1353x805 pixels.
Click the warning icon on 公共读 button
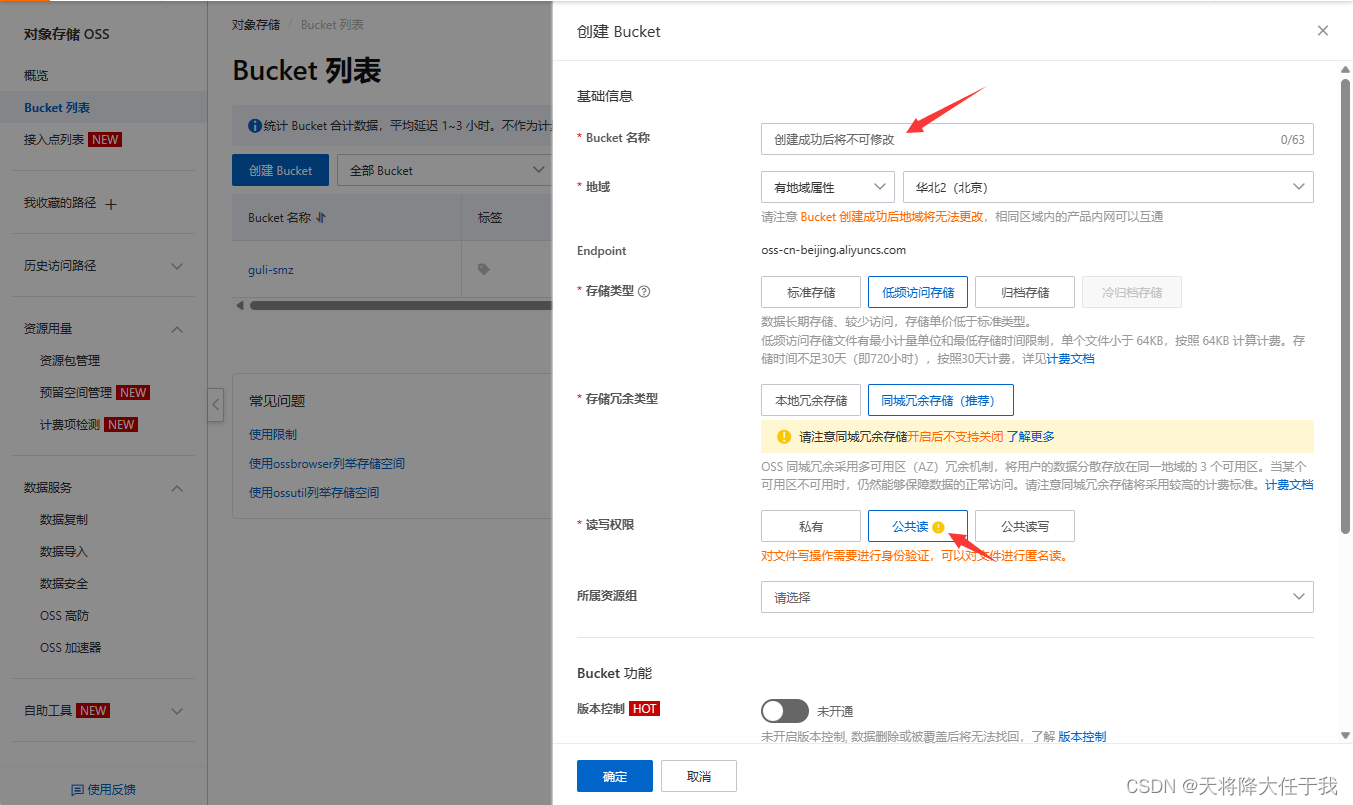[938, 527]
